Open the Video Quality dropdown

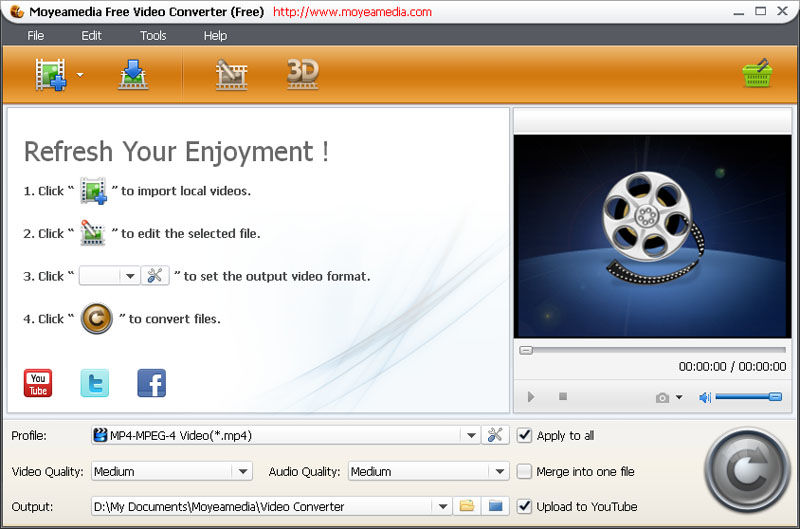point(172,471)
